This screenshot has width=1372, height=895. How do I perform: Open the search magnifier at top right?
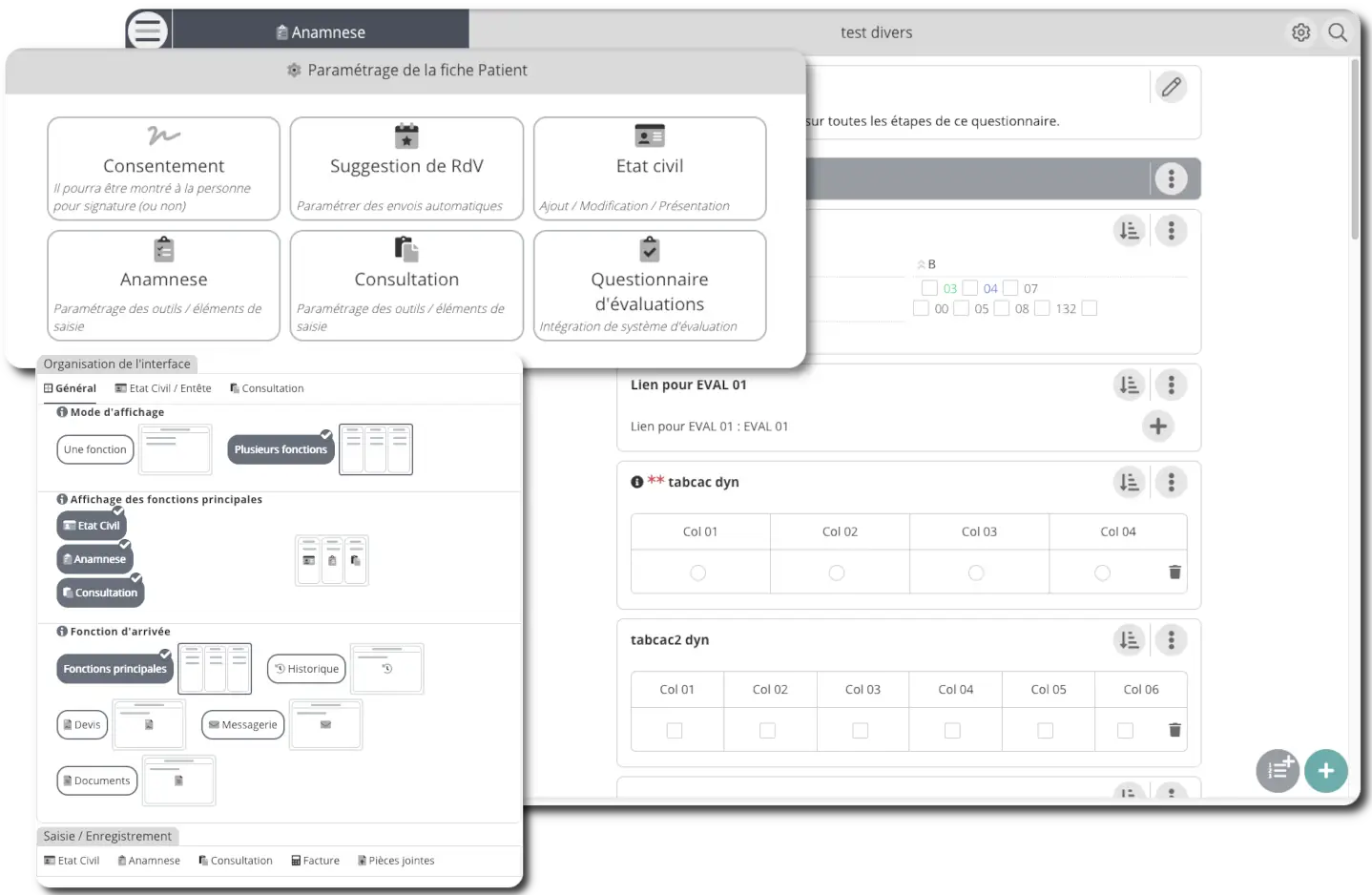click(x=1338, y=31)
